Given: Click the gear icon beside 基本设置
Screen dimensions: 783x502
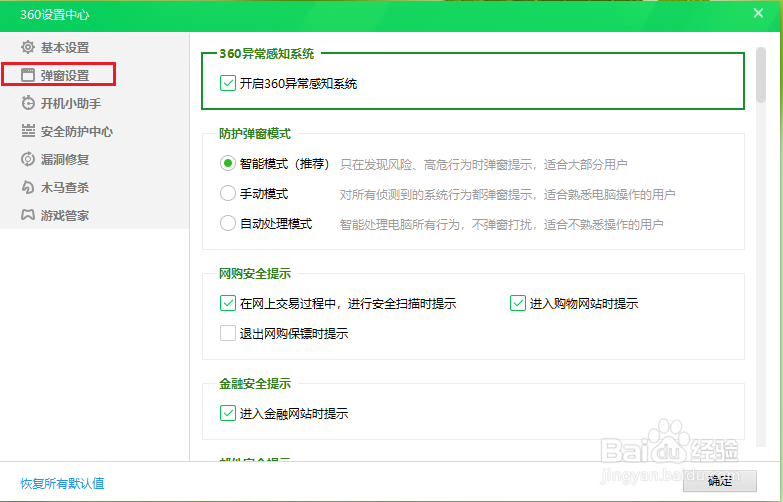Looking at the screenshot, I should click(x=27, y=47).
